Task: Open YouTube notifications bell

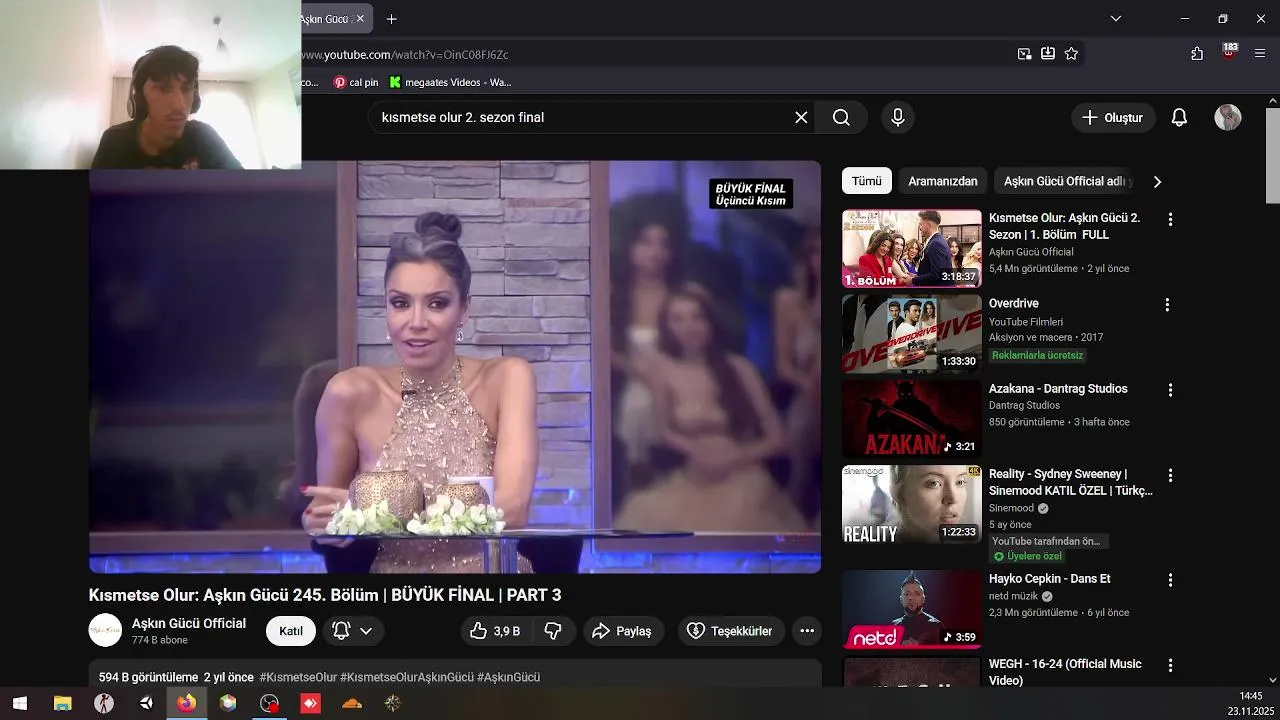Action: pos(1179,118)
